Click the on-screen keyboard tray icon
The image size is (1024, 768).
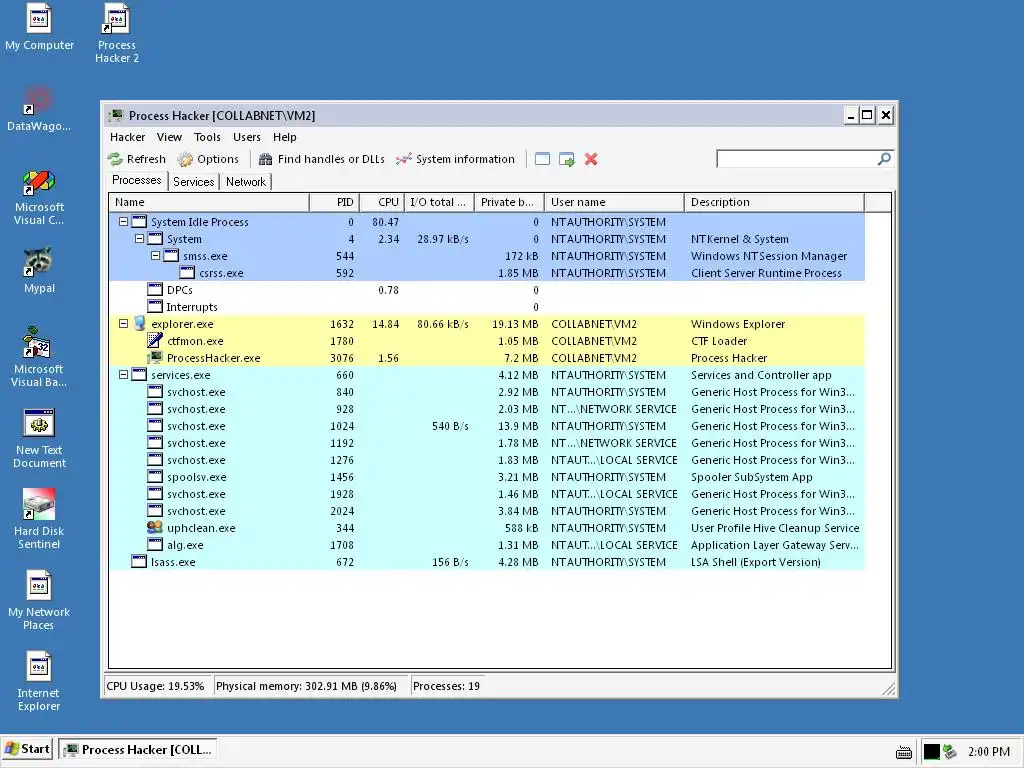pos(904,752)
